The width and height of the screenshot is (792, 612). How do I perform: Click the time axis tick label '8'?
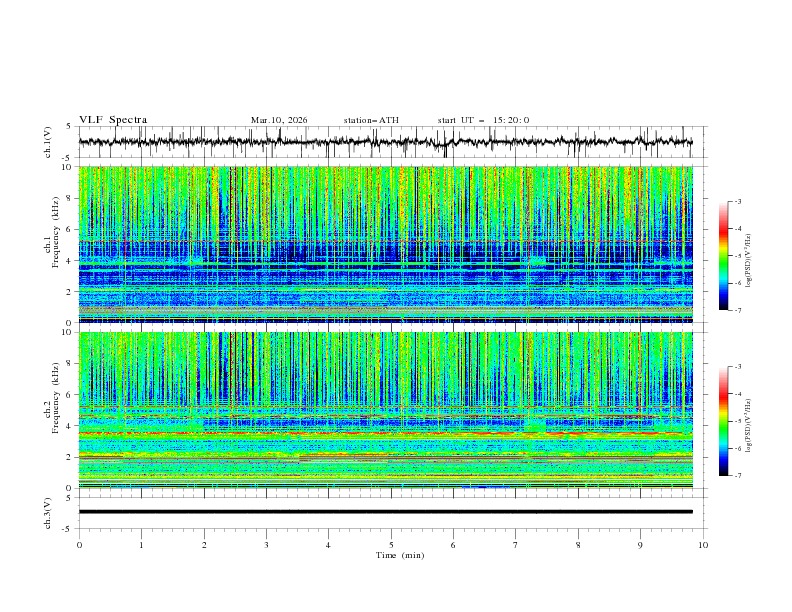tap(578, 545)
